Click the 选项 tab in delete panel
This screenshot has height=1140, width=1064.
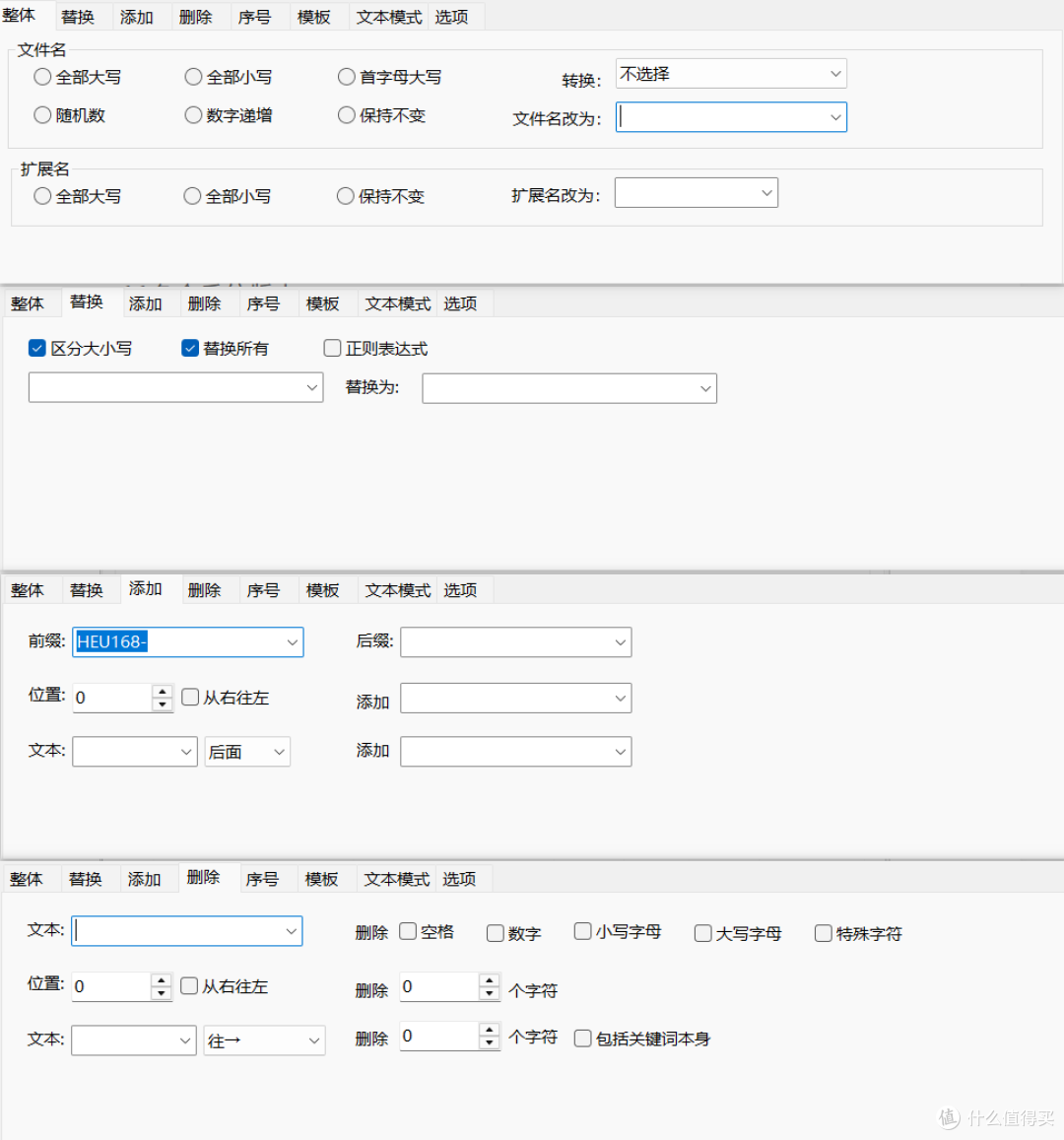[459, 879]
